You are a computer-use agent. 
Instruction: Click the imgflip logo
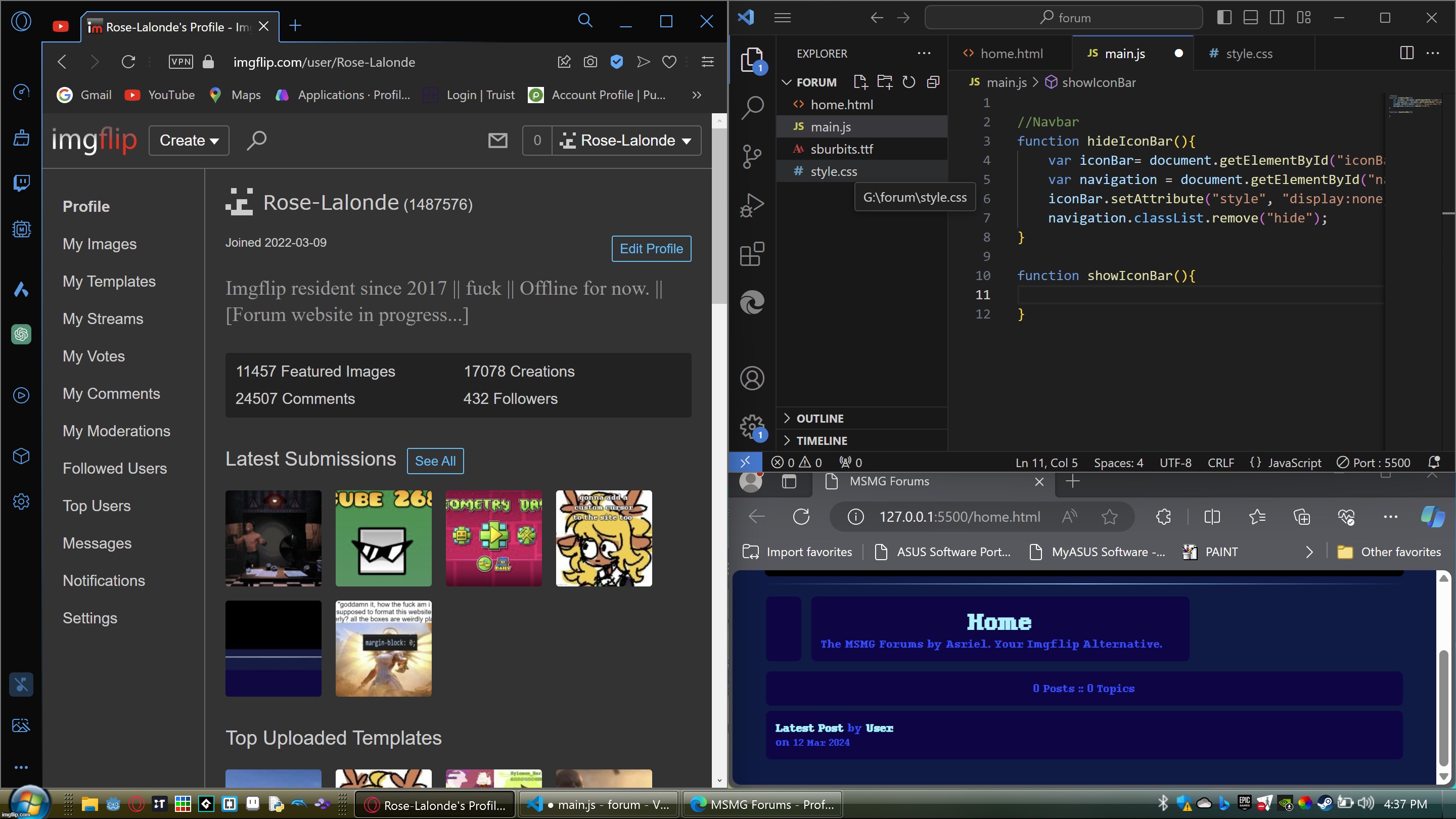95,140
